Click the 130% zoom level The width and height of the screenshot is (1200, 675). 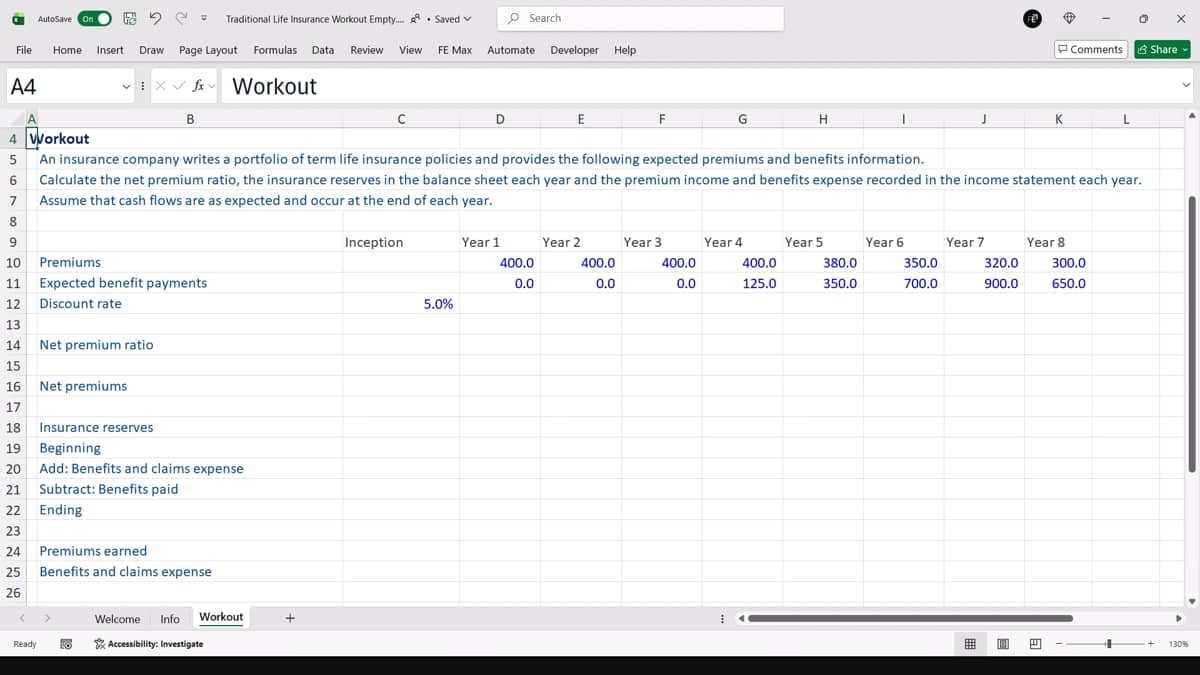1178,644
